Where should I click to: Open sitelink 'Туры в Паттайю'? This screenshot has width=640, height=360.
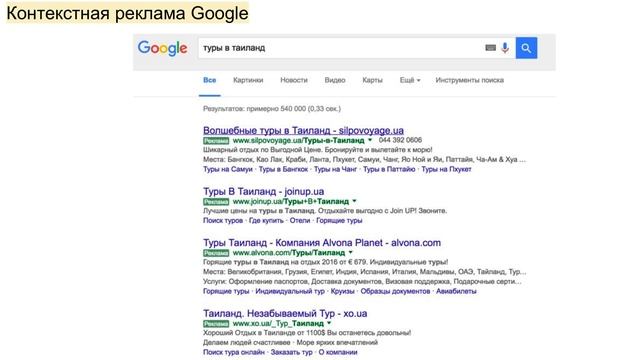[389, 169]
